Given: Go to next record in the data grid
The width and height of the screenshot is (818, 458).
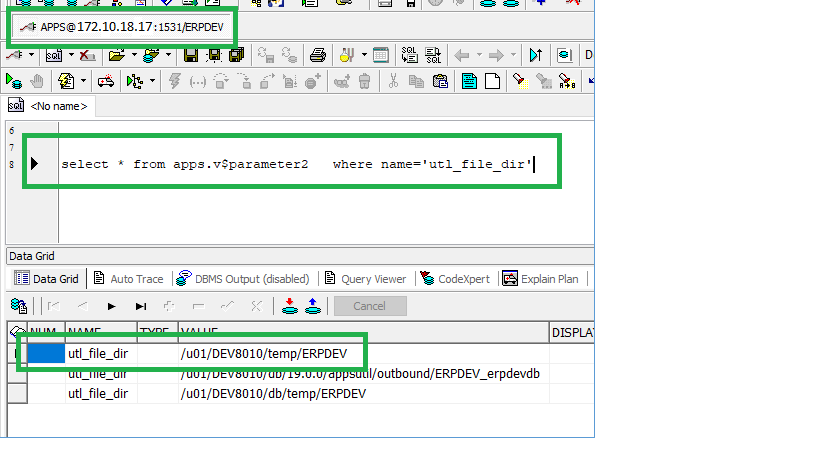Looking at the screenshot, I should (112, 306).
